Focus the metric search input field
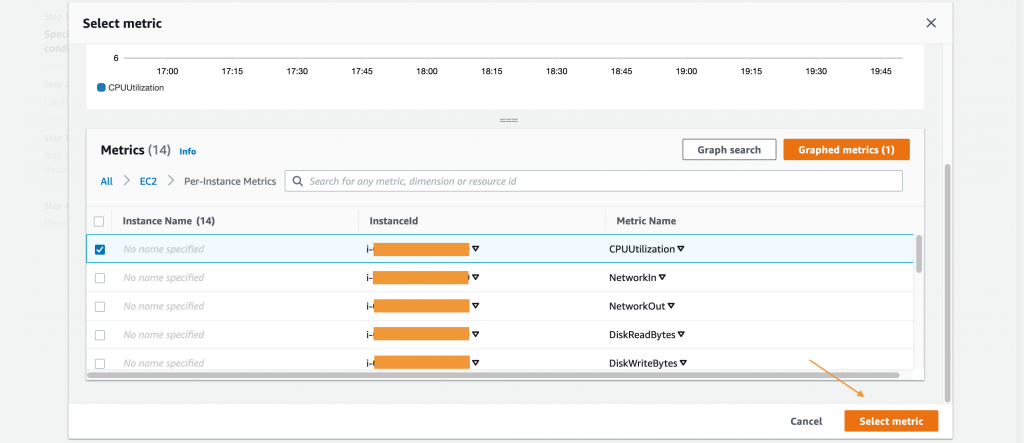Viewport: 1024px width, 443px height. pyautogui.click(x=594, y=181)
